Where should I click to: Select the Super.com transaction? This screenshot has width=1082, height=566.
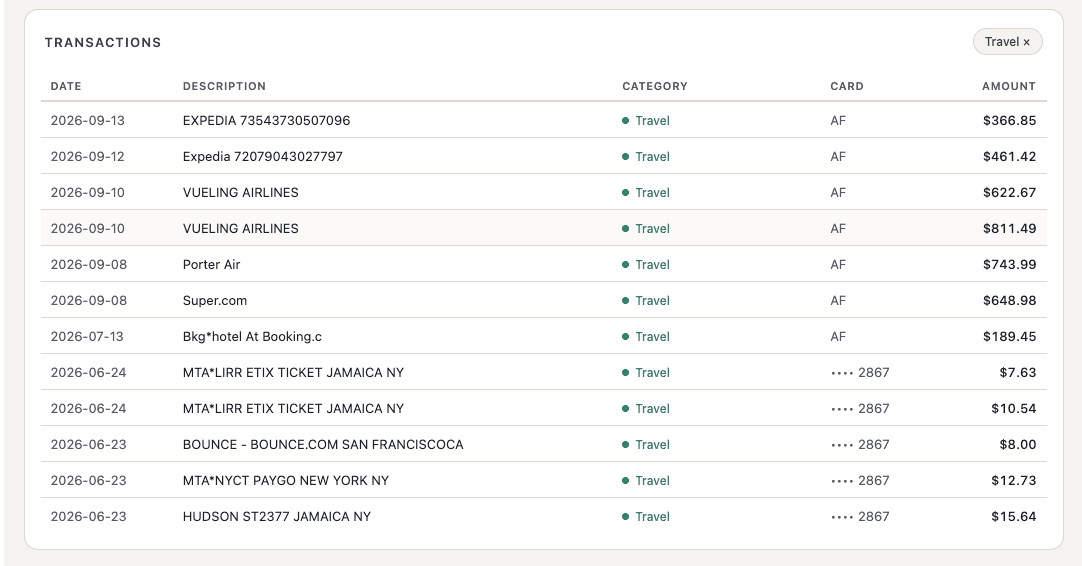pyautogui.click(x=544, y=300)
